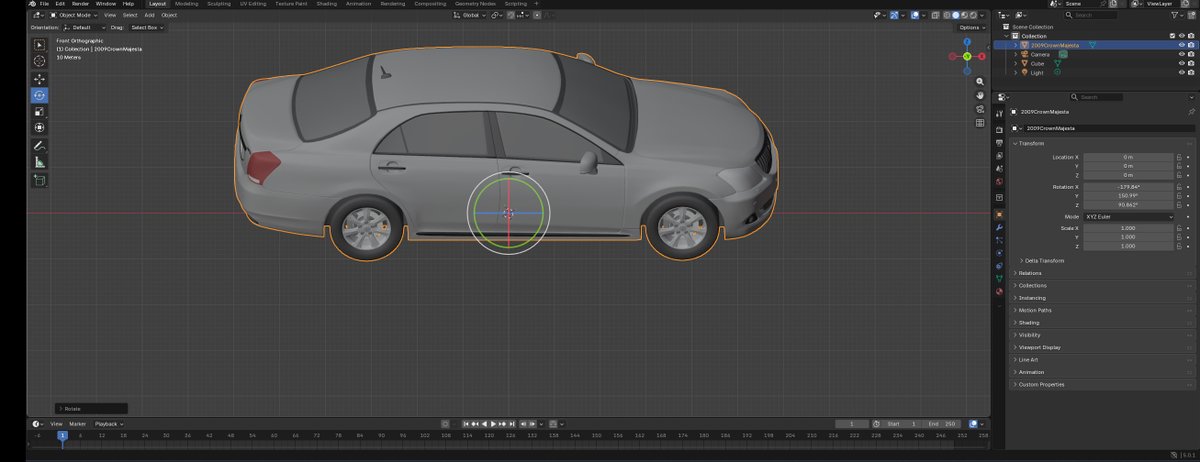
Task: Open the Render menu
Action: (80, 4)
